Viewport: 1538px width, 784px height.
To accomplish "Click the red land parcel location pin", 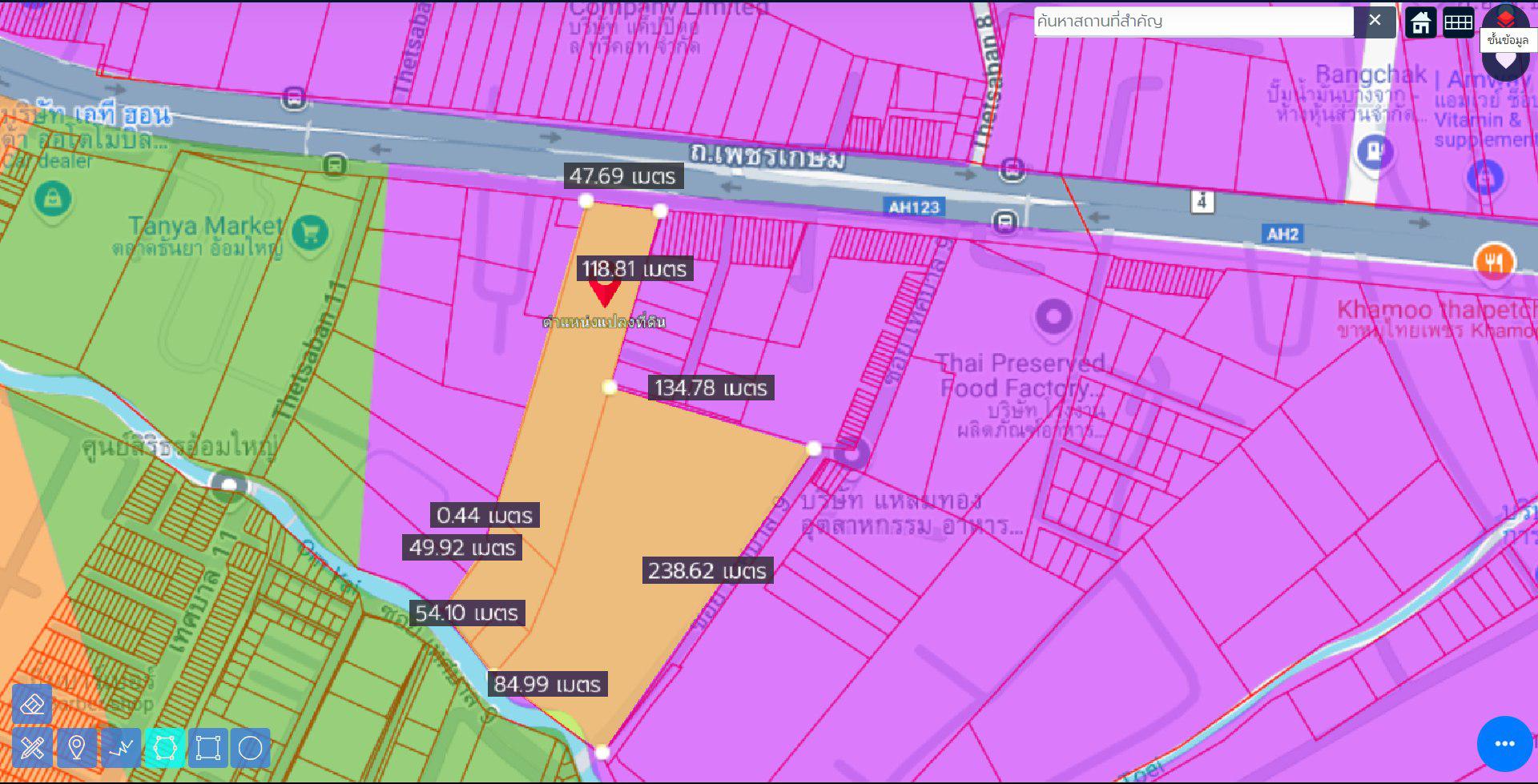I will click(605, 290).
